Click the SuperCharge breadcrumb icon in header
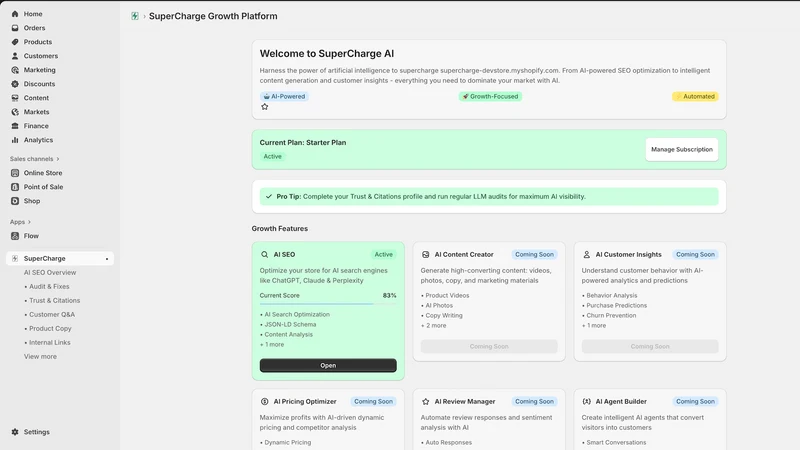The width and height of the screenshot is (800, 450). pos(135,16)
